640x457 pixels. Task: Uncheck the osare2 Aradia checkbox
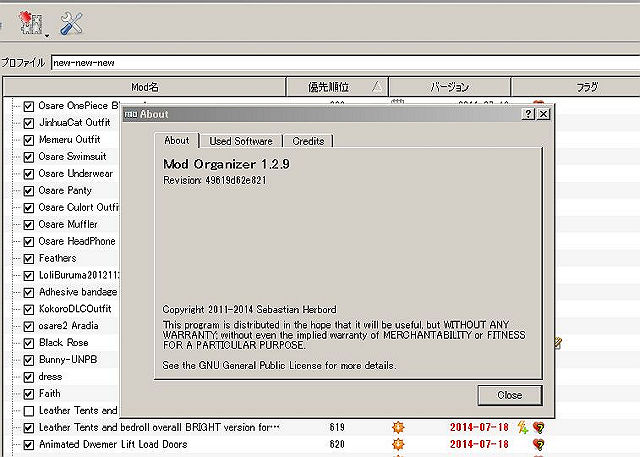29,326
